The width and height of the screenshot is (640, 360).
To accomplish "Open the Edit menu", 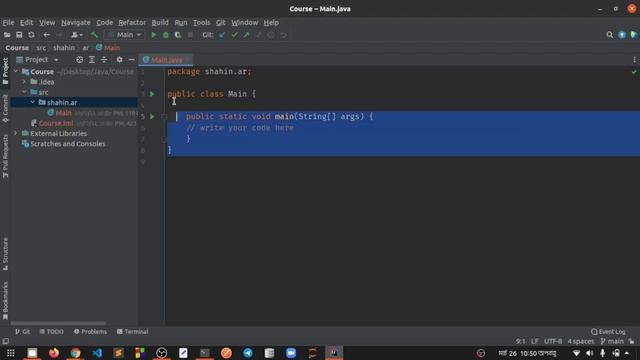I will 27,22.
